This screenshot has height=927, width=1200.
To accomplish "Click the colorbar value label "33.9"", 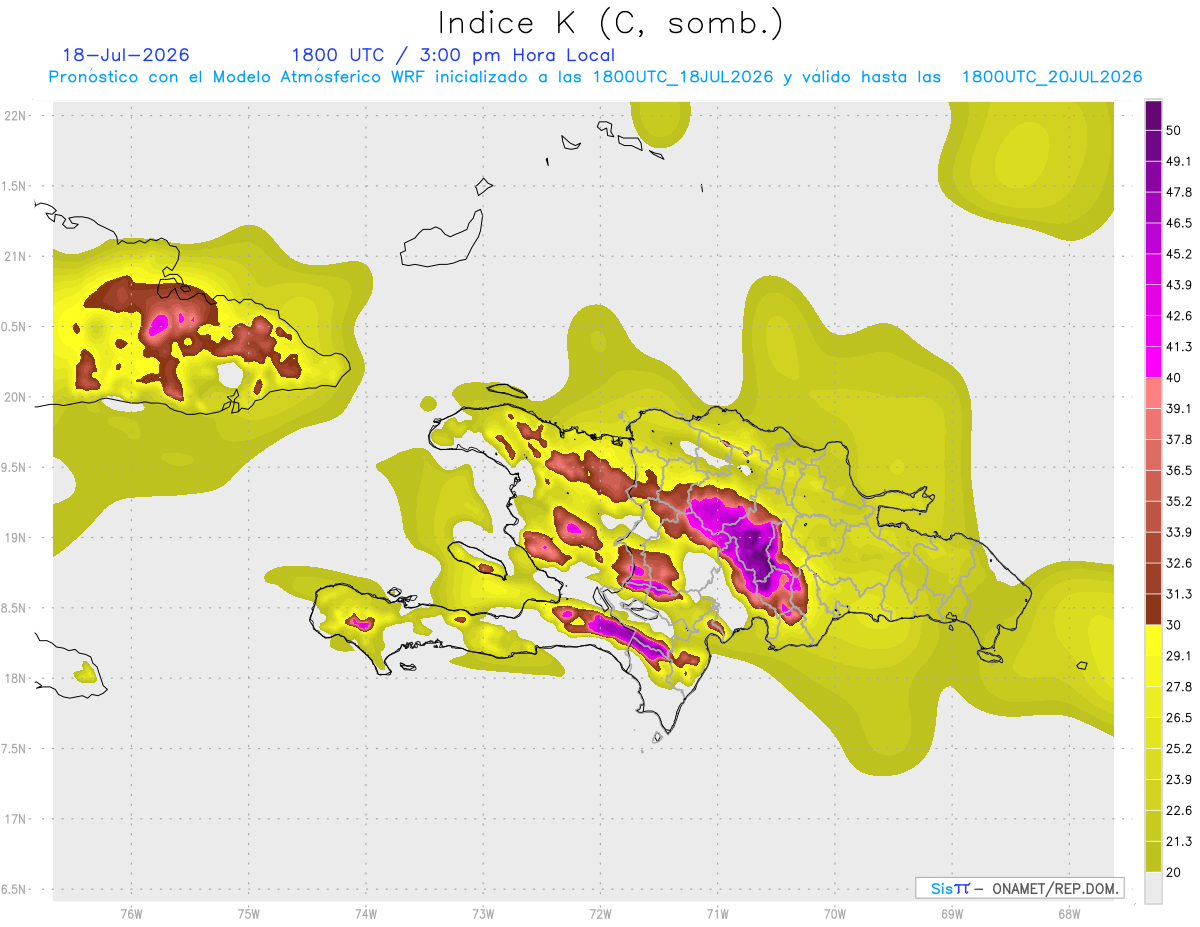I will pos(1178,532).
